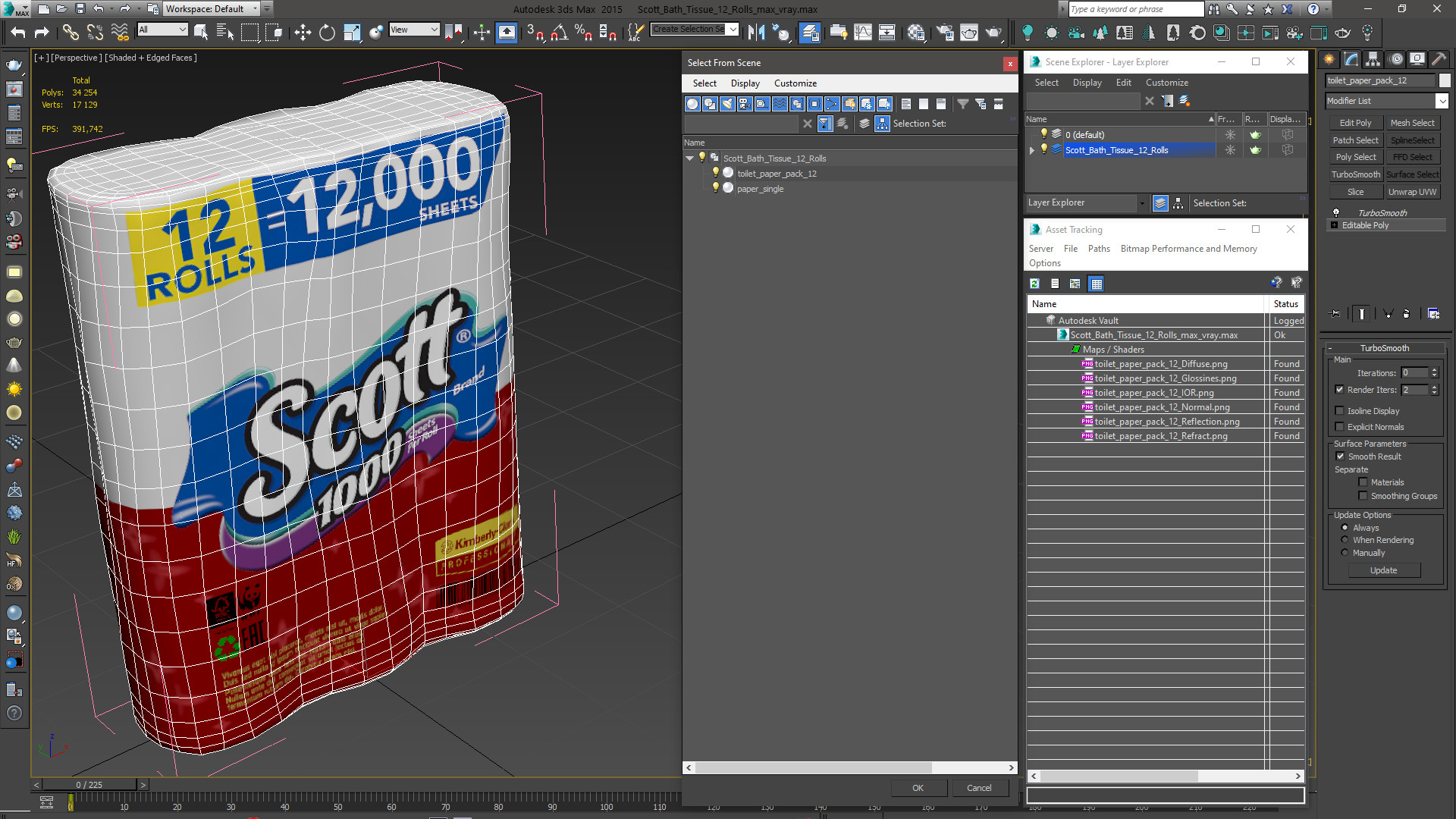This screenshot has height=819, width=1456.
Task: Expand the Scott_Bath_Tissue_12_Rolls layer
Action: [1032, 150]
